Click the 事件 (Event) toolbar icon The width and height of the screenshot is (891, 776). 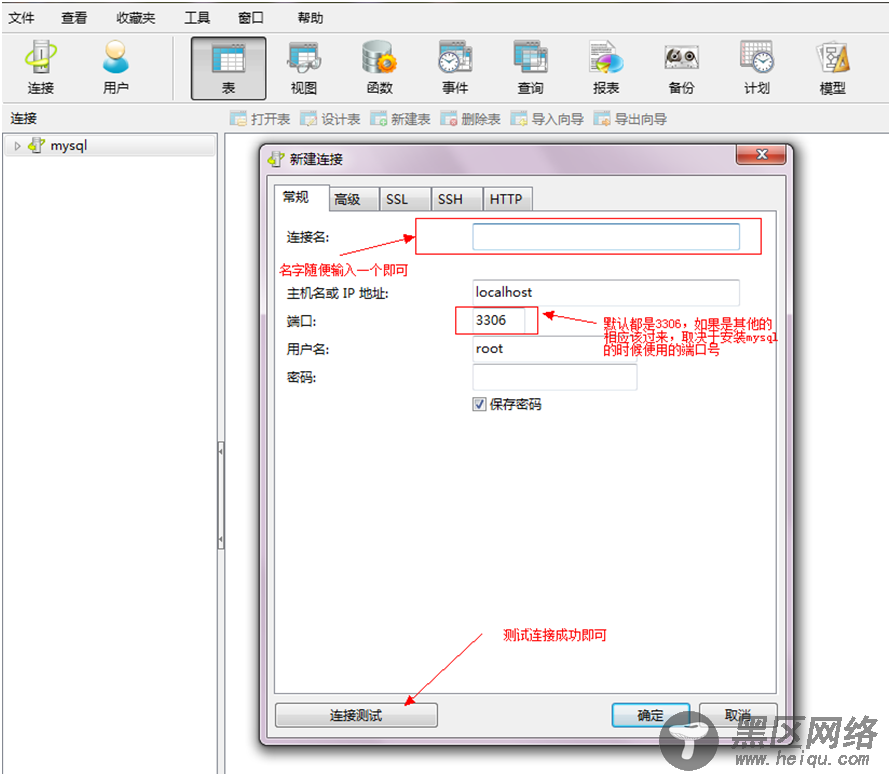455,68
